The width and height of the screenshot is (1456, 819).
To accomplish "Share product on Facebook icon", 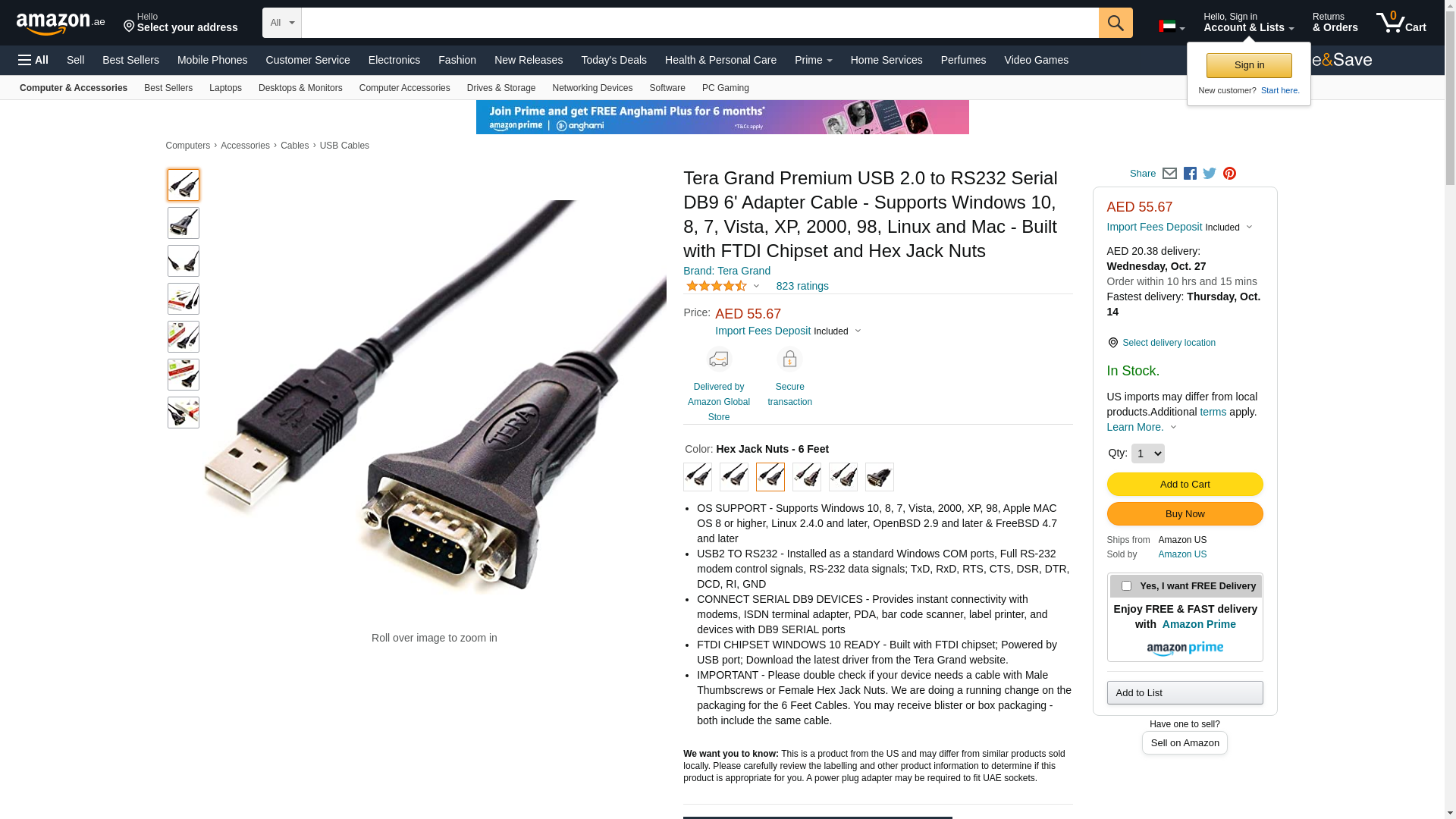I will (1190, 174).
